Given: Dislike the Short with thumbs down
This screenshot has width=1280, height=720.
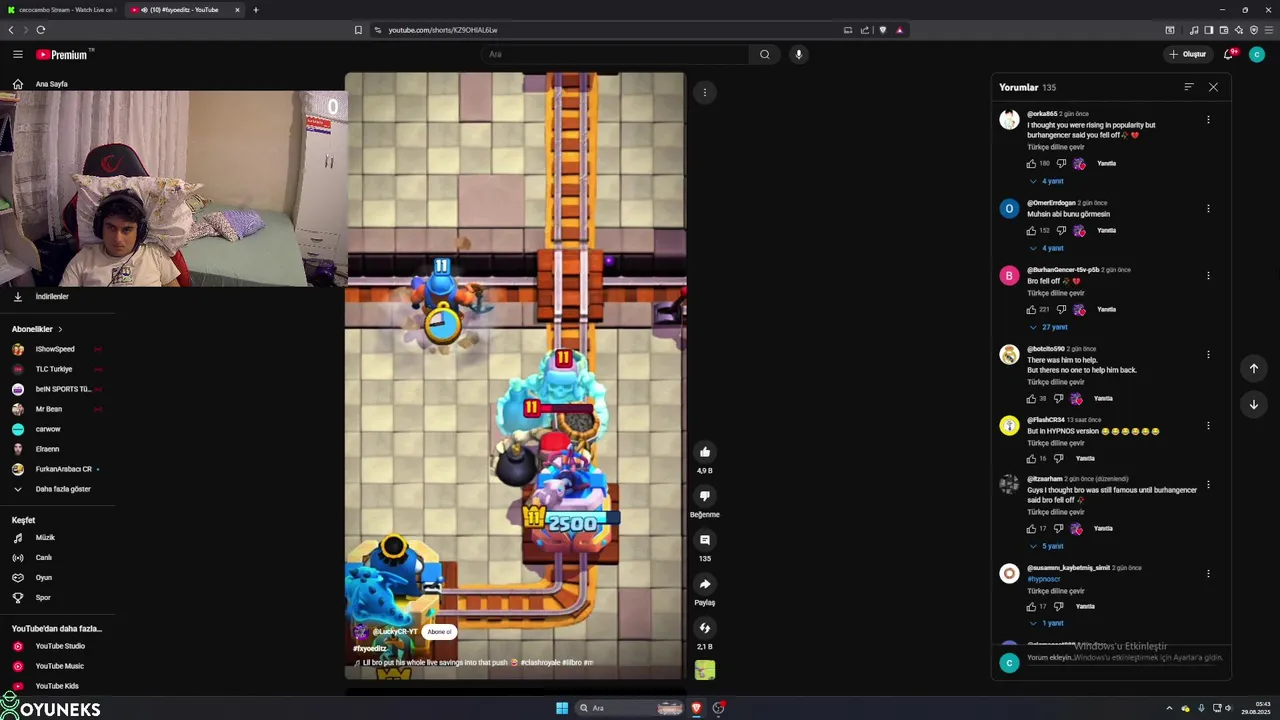Looking at the screenshot, I should pos(705,496).
